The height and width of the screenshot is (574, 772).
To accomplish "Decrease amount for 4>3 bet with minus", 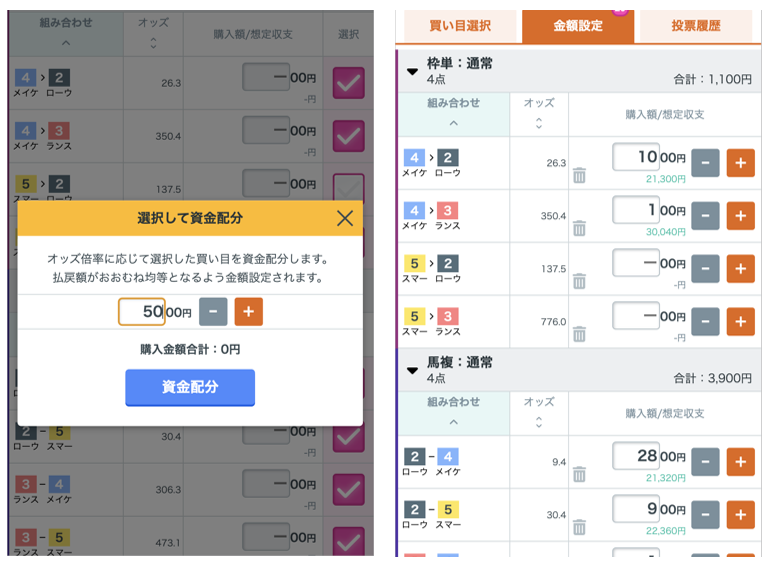I will (x=705, y=216).
